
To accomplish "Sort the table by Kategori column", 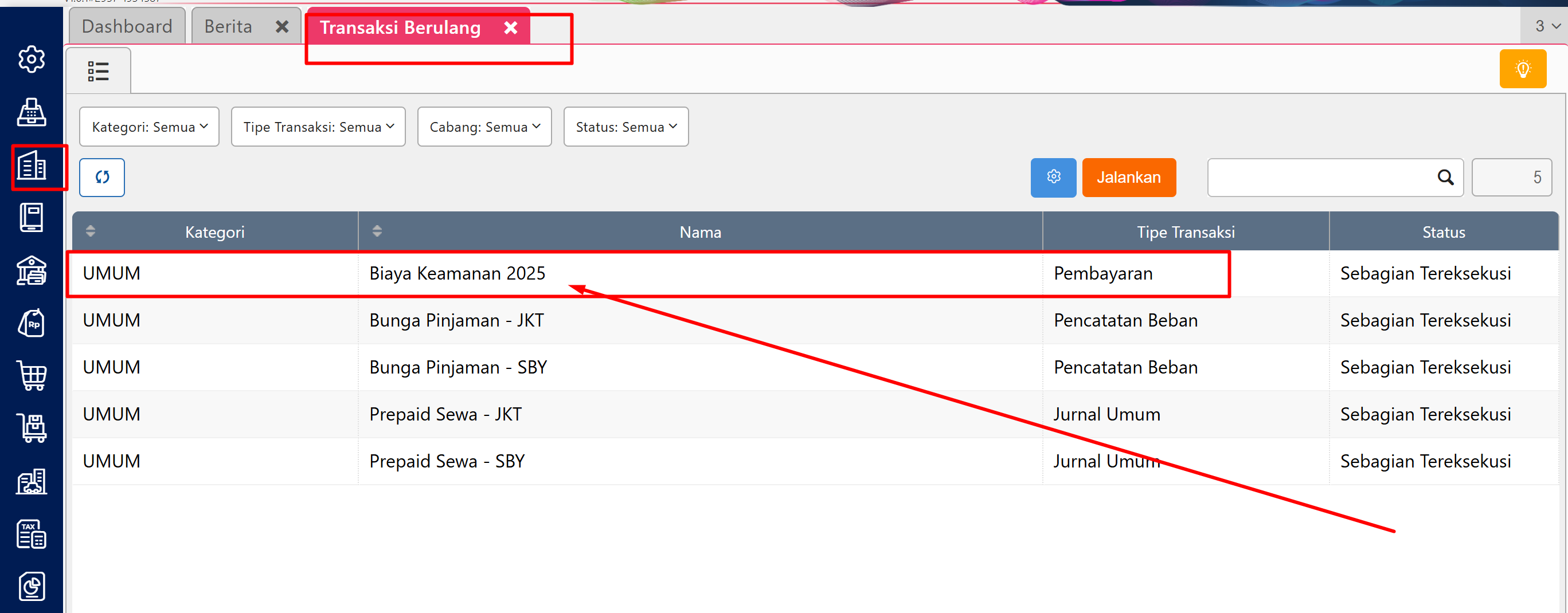I will tap(91, 231).
